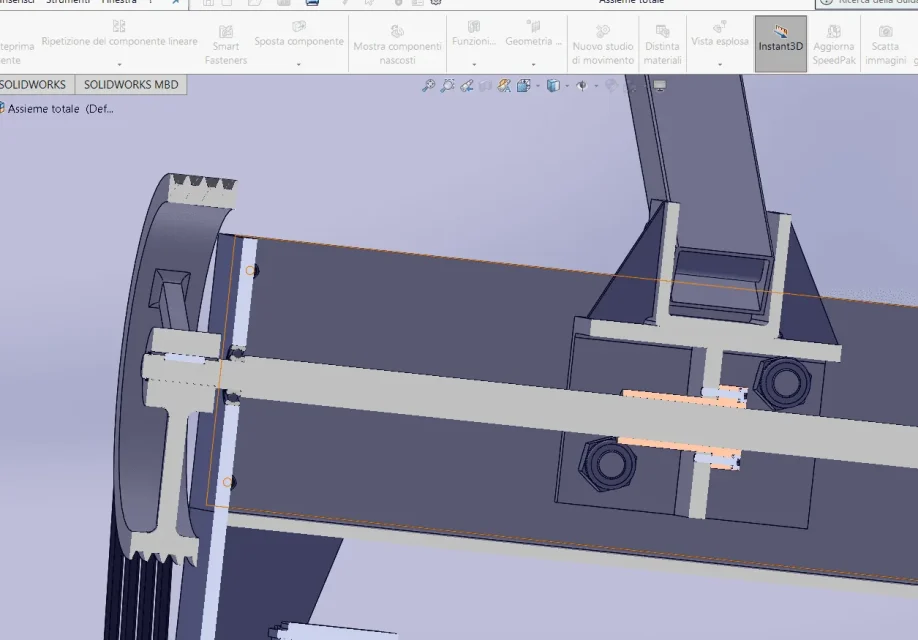Image resolution: width=918 pixels, height=640 pixels.
Task: Open View Orientation dropdown arrow
Action: pyautogui.click(x=537, y=87)
